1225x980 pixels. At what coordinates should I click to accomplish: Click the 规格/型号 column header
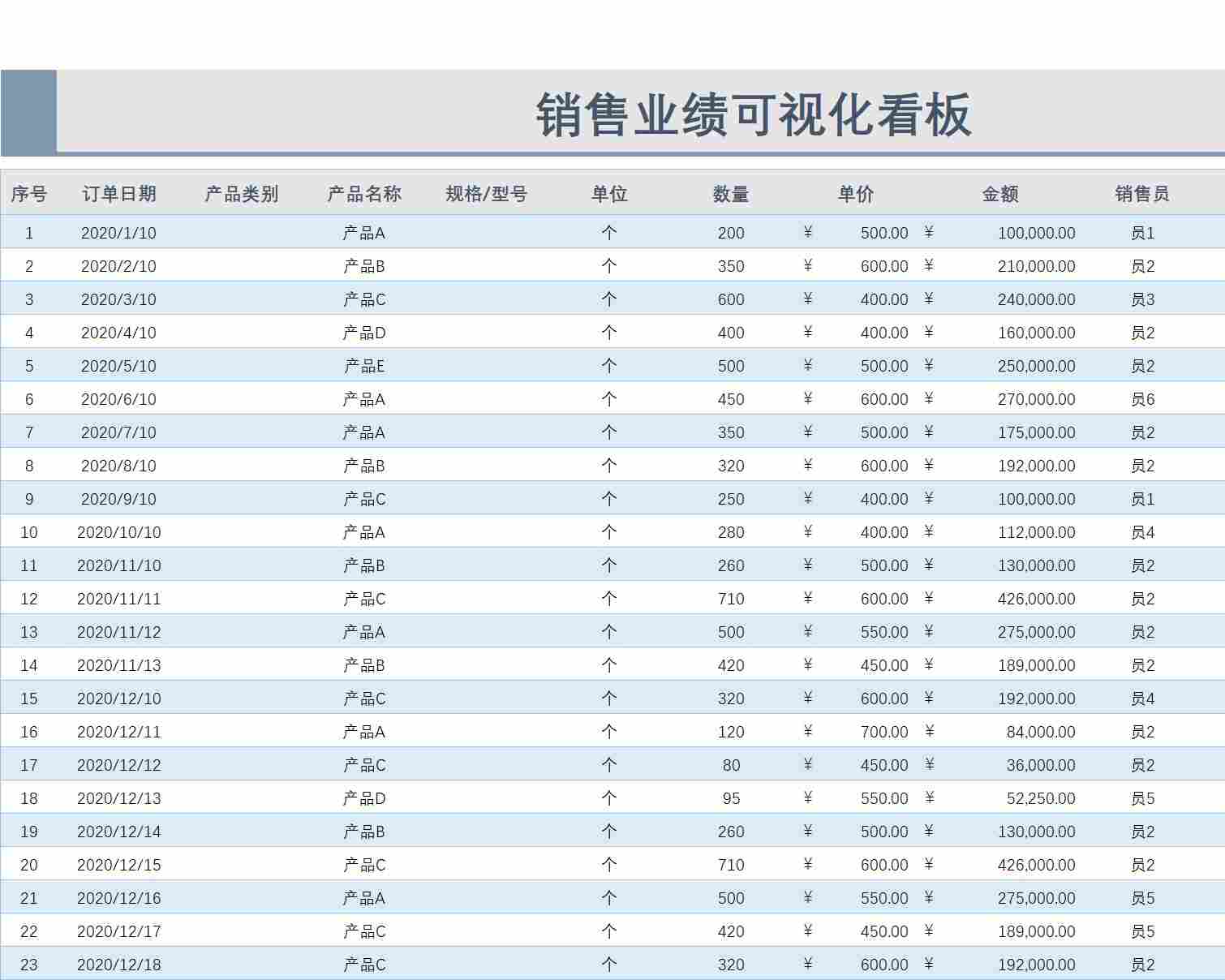click(485, 194)
